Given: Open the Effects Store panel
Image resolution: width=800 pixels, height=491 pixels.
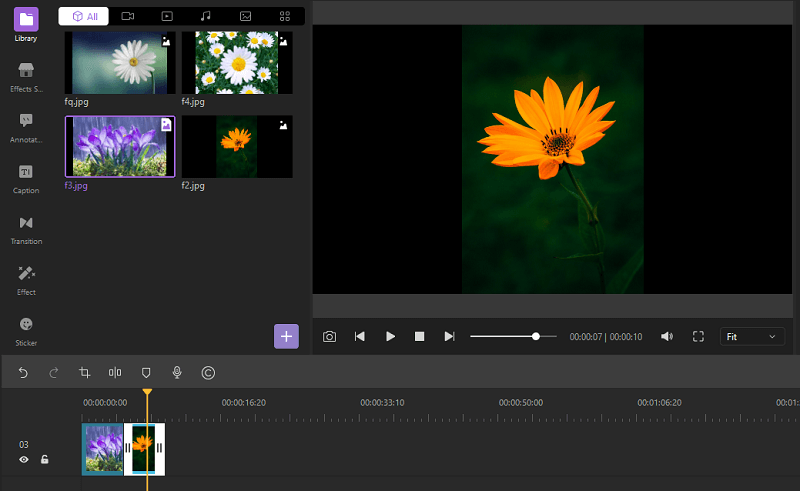Looking at the screenshot, I should coord(26,76).
